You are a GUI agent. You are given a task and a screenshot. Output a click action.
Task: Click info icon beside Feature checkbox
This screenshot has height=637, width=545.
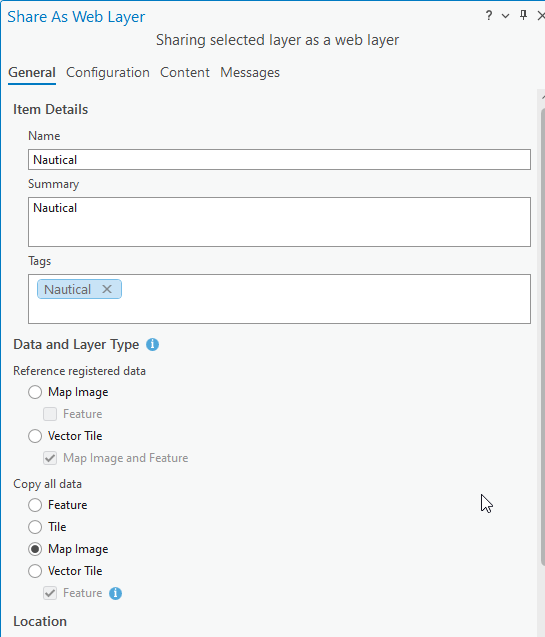115,593
